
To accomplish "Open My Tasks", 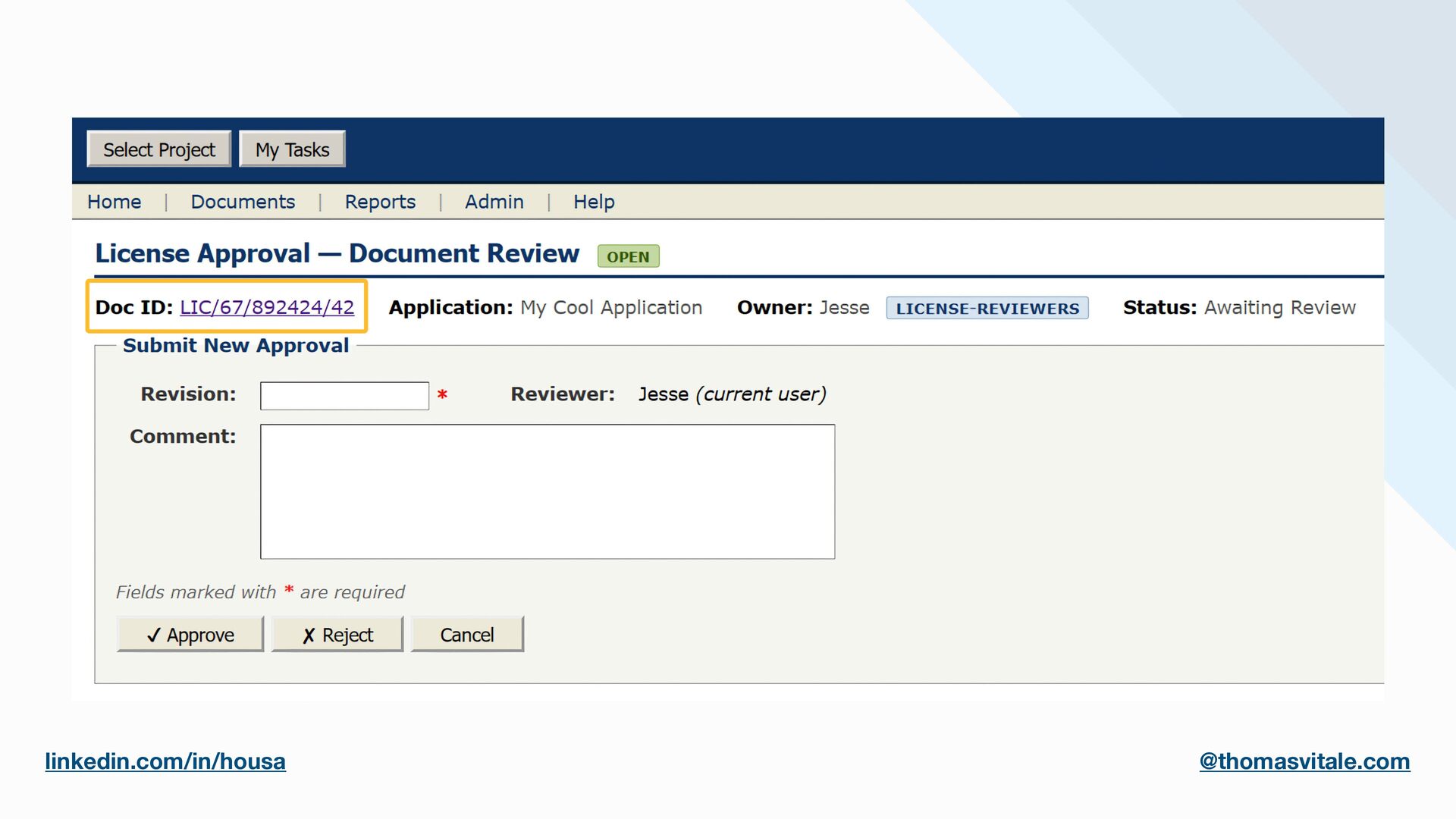I will (292, 149).
